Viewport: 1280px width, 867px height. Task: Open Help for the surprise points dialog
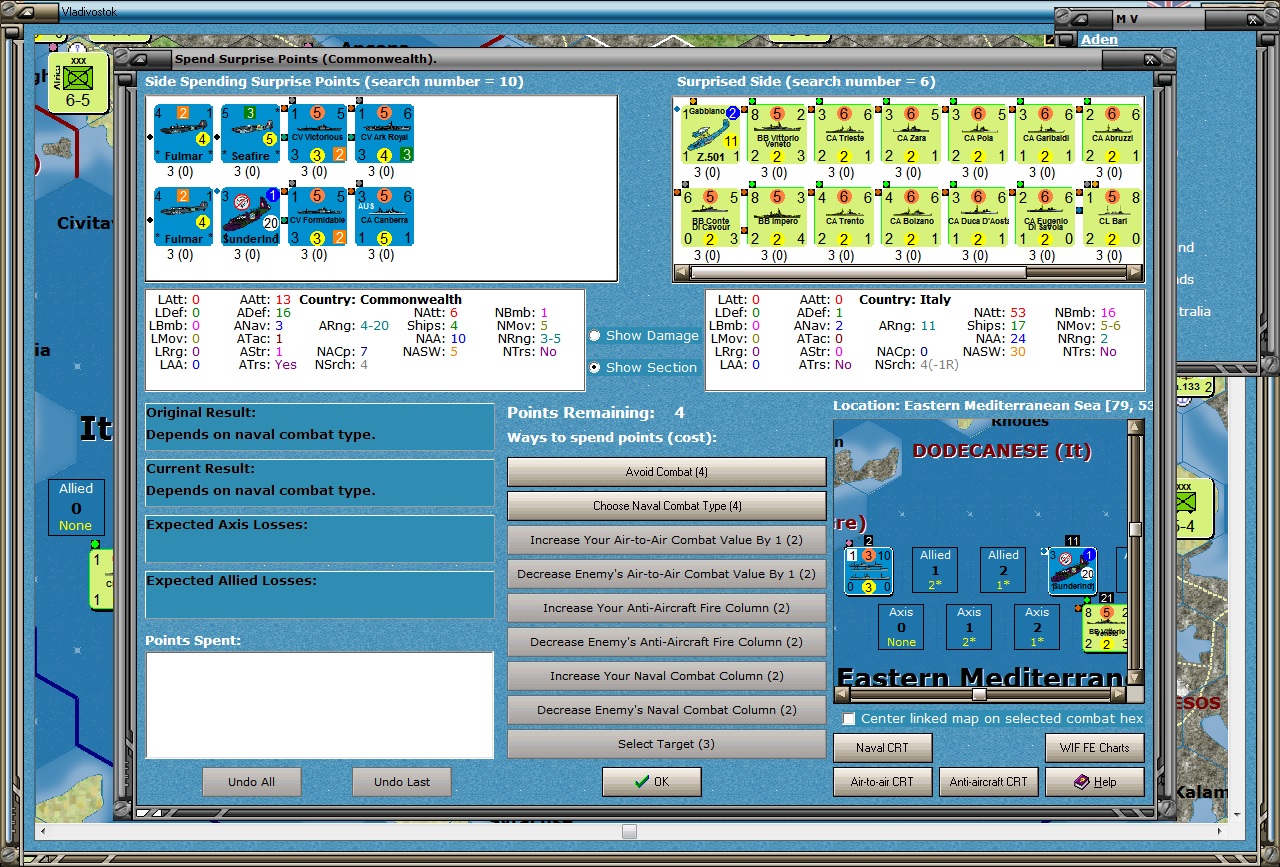1094,782
